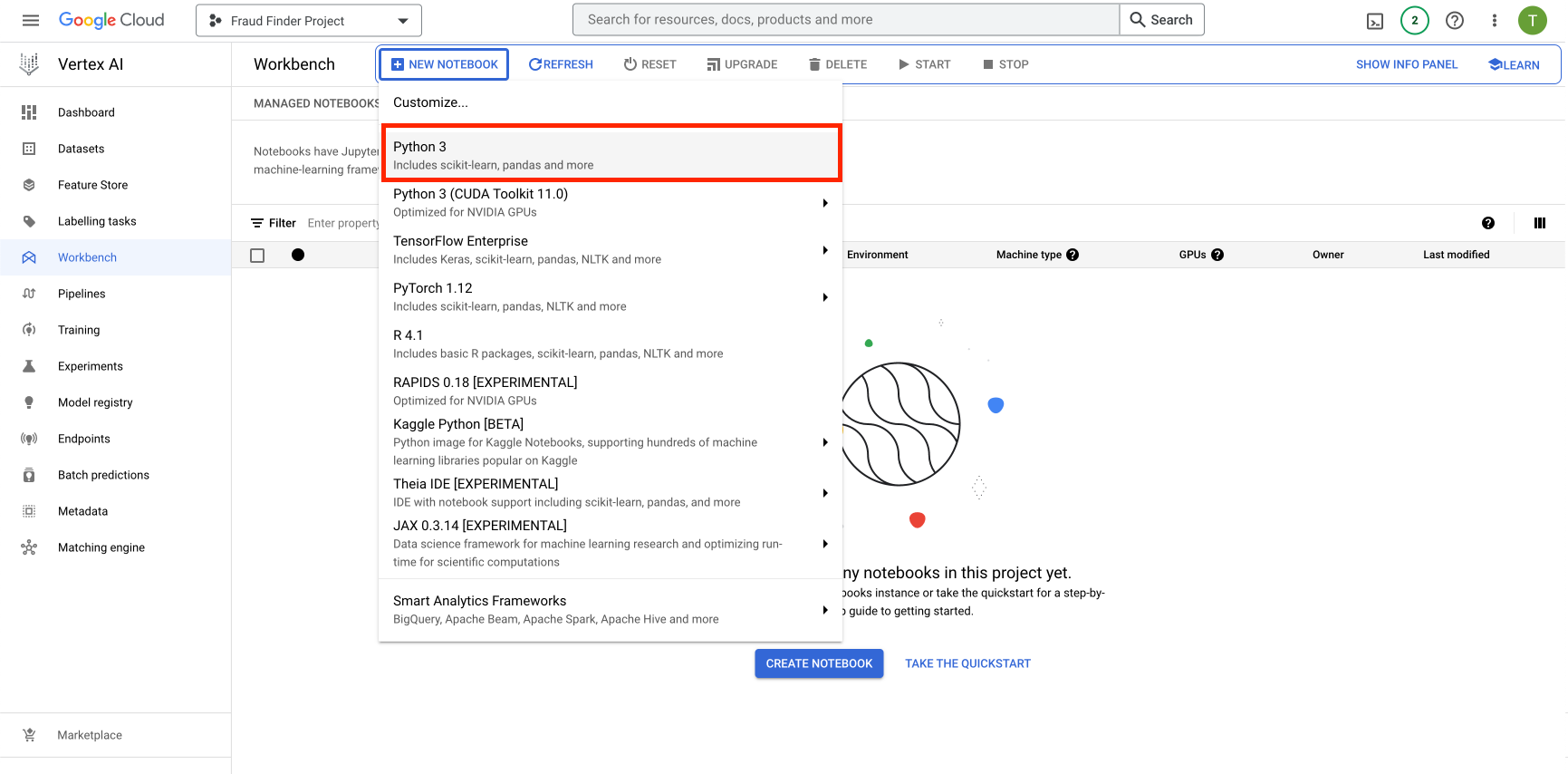Click the Pipelines sidebar icon
The image size is (1568, 774).
pyautogui.click(x=29, y=294)
